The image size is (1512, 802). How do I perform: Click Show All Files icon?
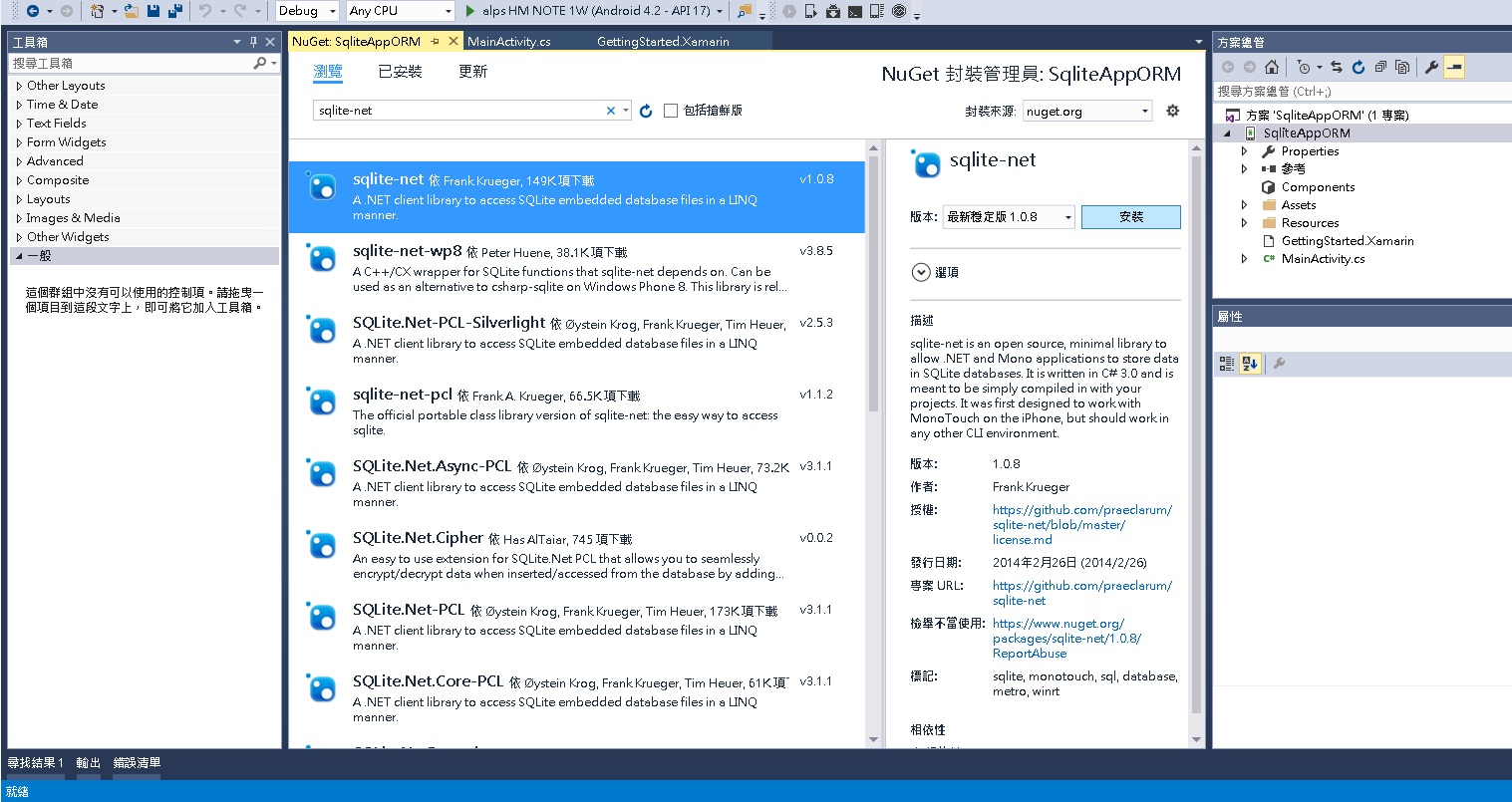(x=1402, y=67)
